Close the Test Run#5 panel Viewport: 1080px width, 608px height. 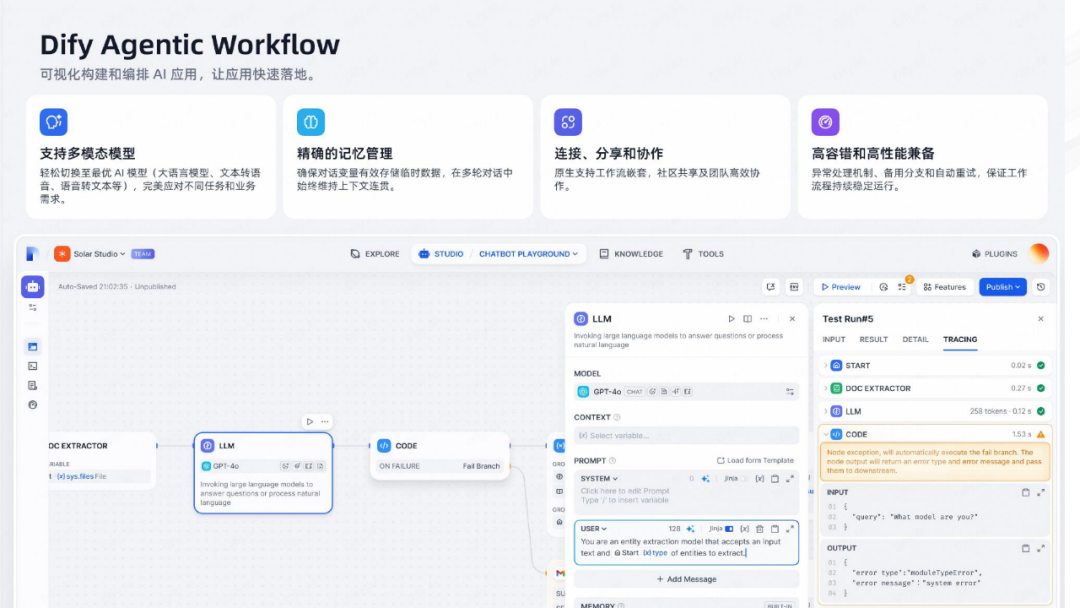(x=1041, y=319)
